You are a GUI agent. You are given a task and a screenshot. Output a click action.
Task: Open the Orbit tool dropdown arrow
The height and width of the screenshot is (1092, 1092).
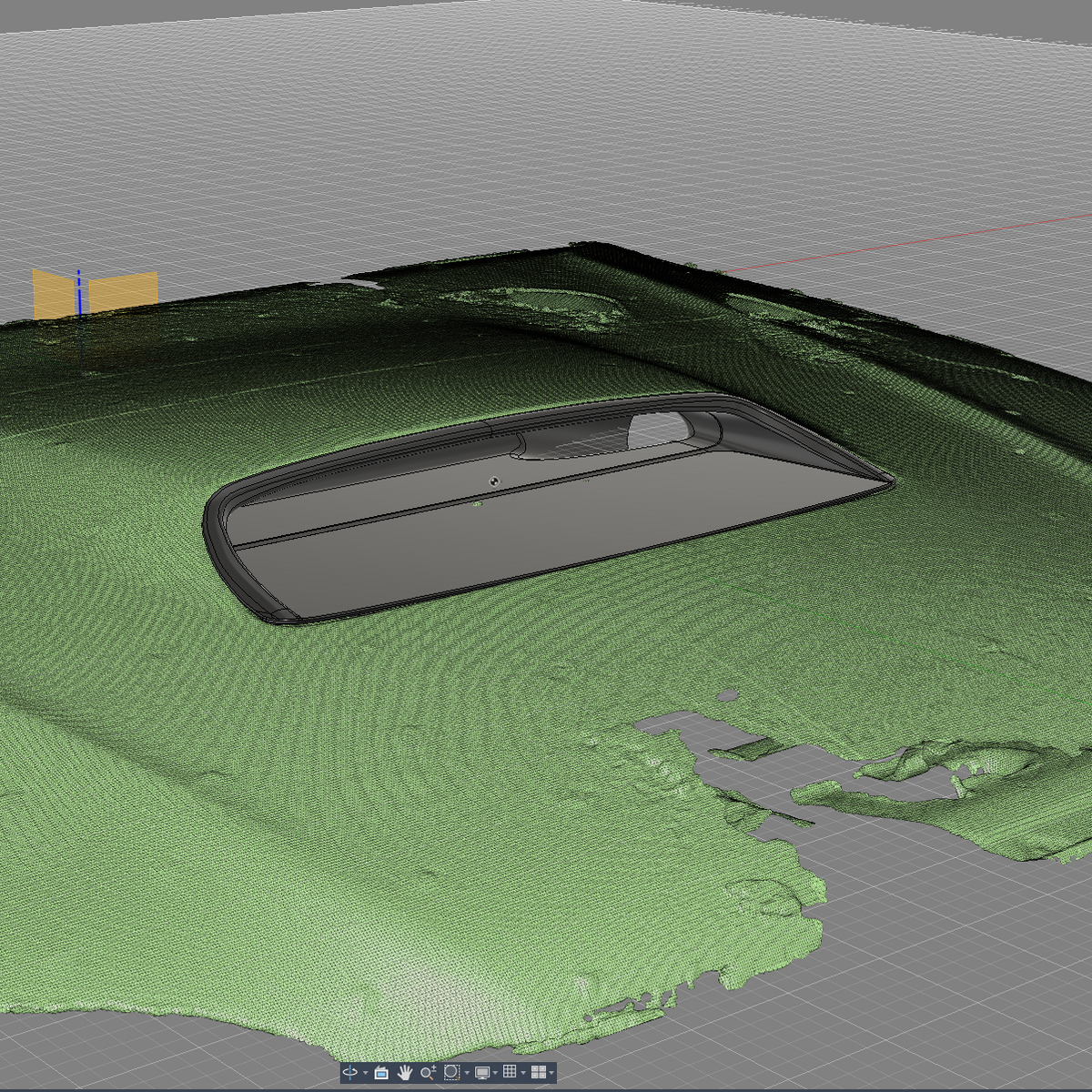pyautogui.click(x=366, y=1073)
